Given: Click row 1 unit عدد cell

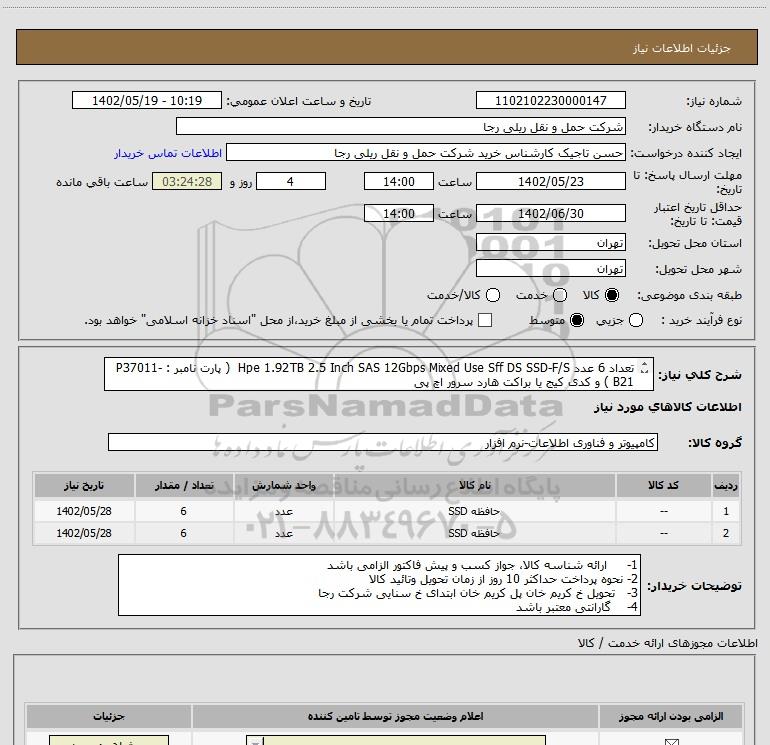Looking at the screenshot, I should (x=284, y=511).
